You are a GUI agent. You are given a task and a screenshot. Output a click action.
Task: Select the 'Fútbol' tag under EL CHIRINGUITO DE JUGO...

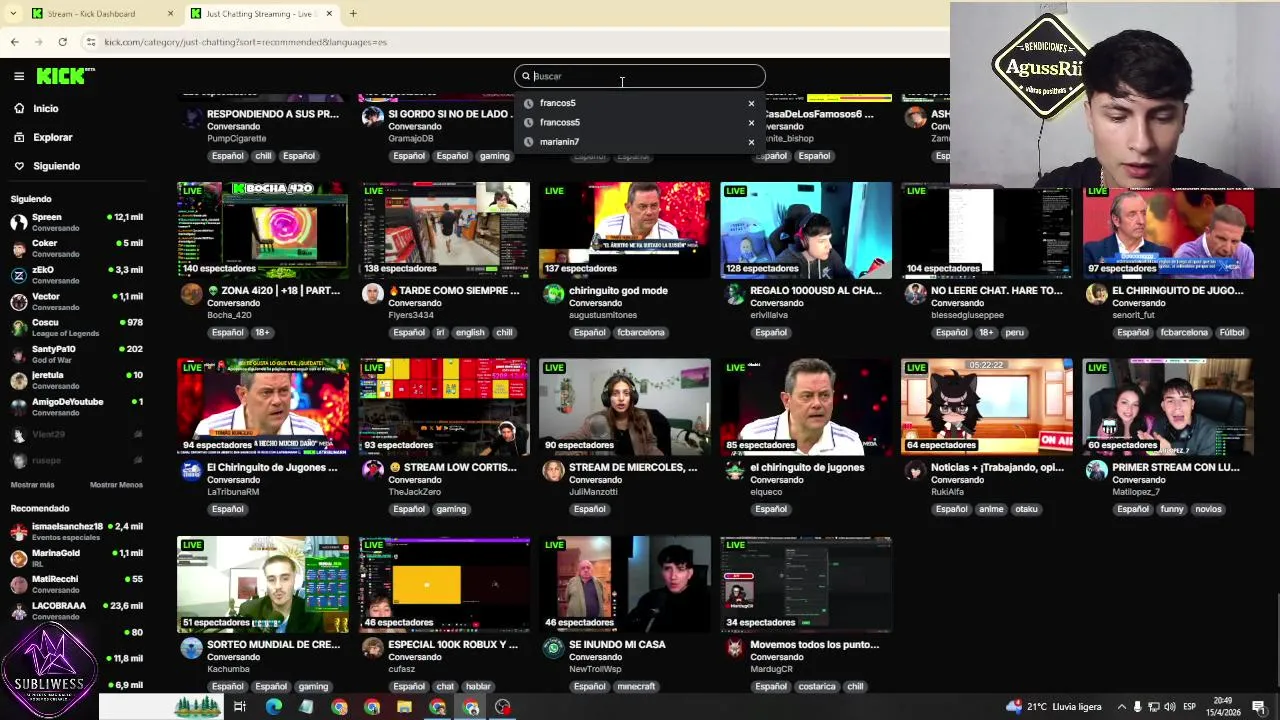(1232, 333)
